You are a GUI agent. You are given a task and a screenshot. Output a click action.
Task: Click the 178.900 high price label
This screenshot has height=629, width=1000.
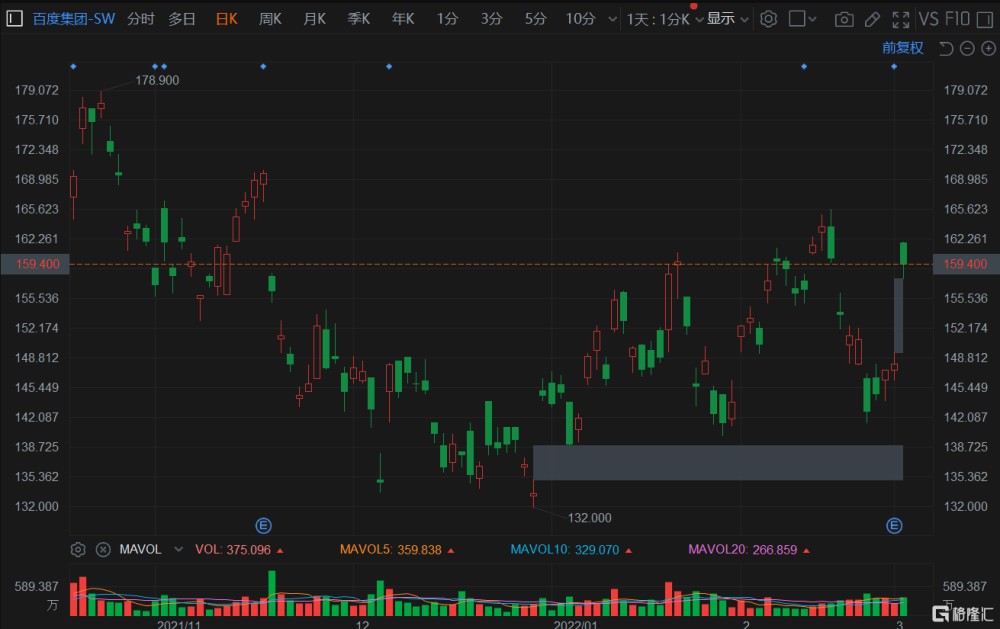click(x=158, y=80)
